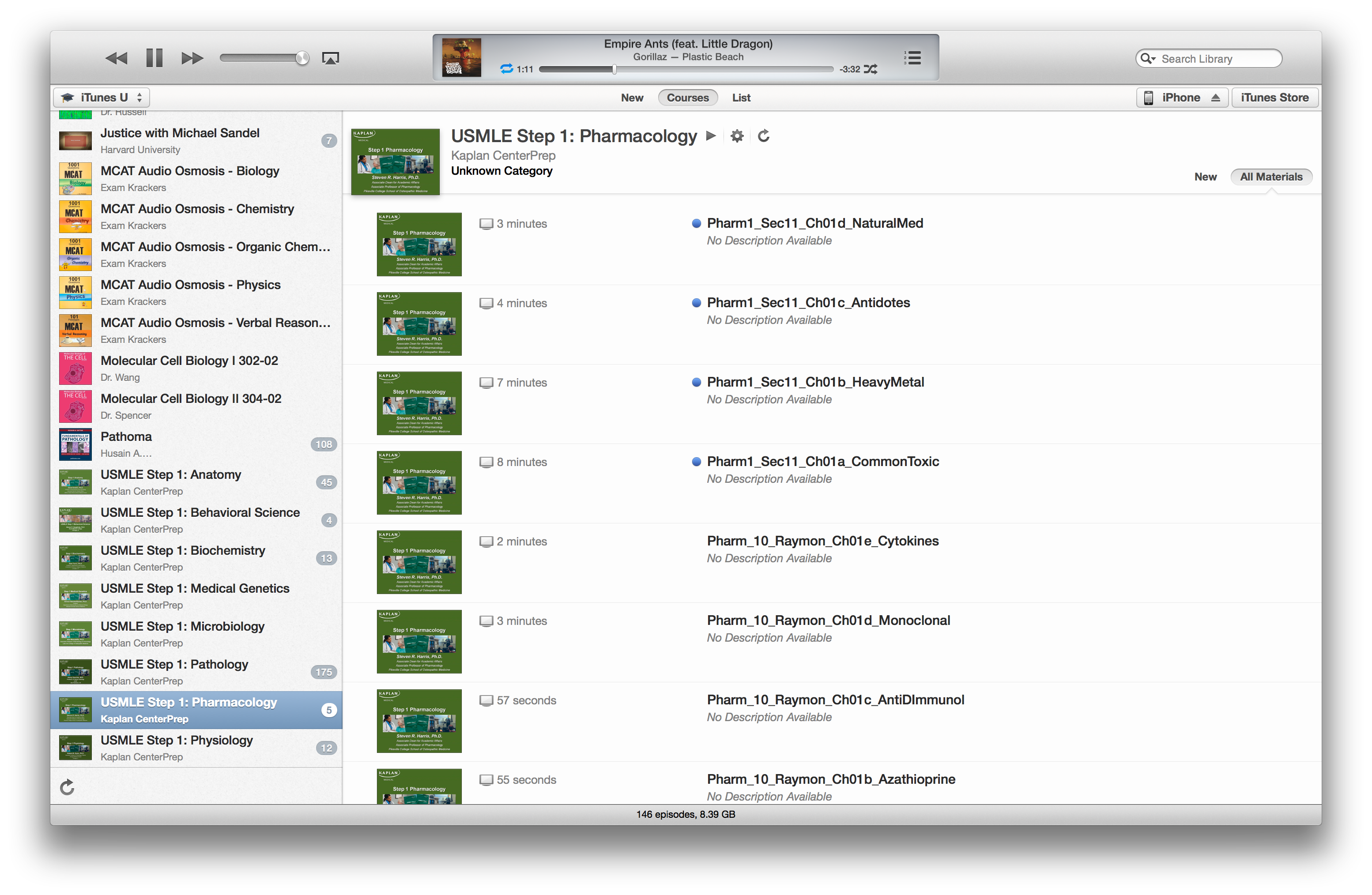Play the USMLE Pharmacology course
This screenshot has height=895, width=1372.
click(x=711, y=136)
